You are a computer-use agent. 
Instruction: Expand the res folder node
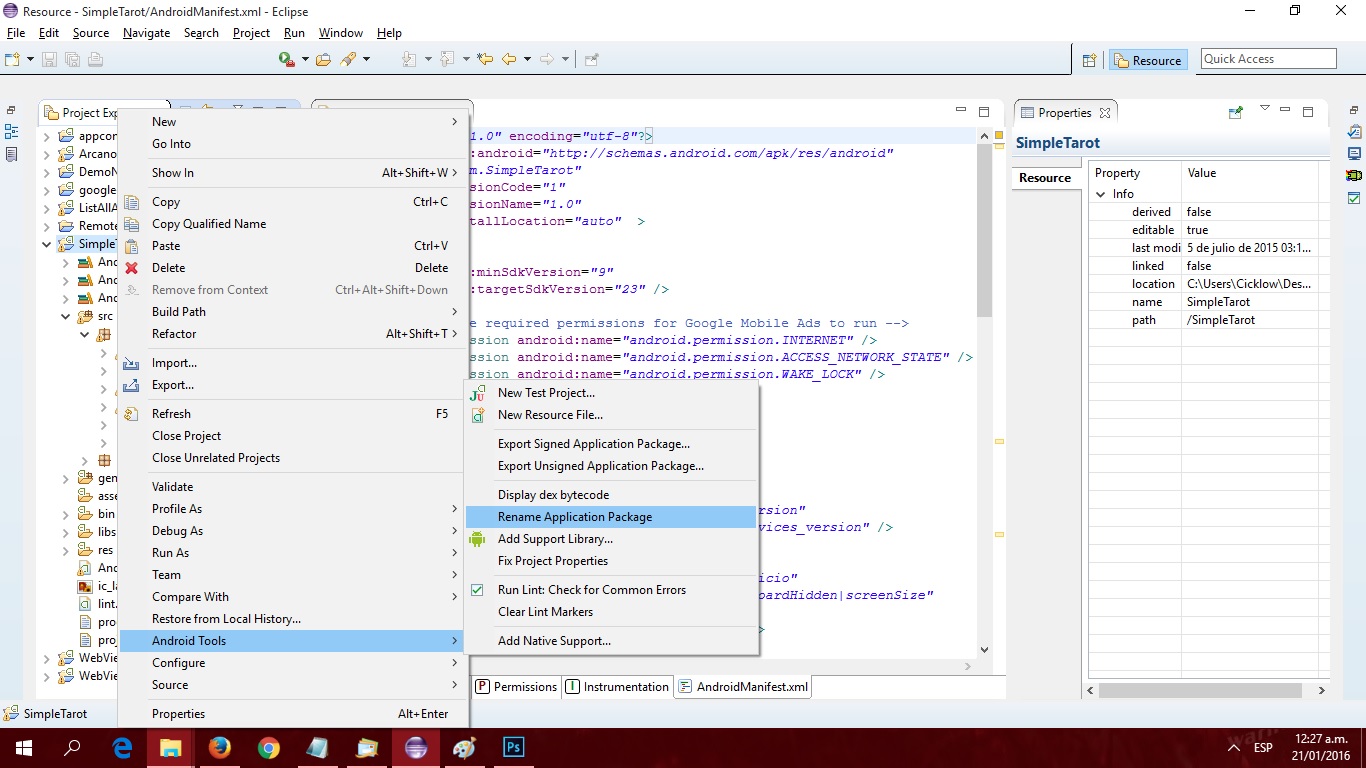[x=66, y=550]
